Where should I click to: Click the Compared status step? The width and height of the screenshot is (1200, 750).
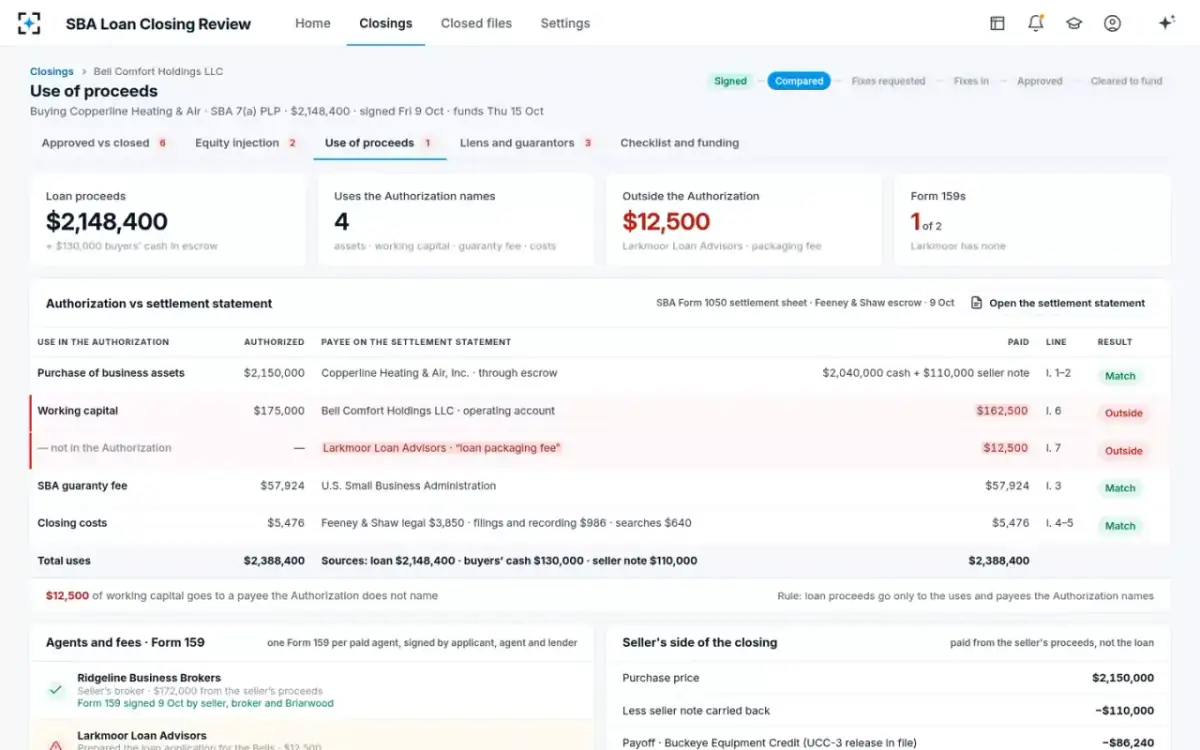click(799, 81)
